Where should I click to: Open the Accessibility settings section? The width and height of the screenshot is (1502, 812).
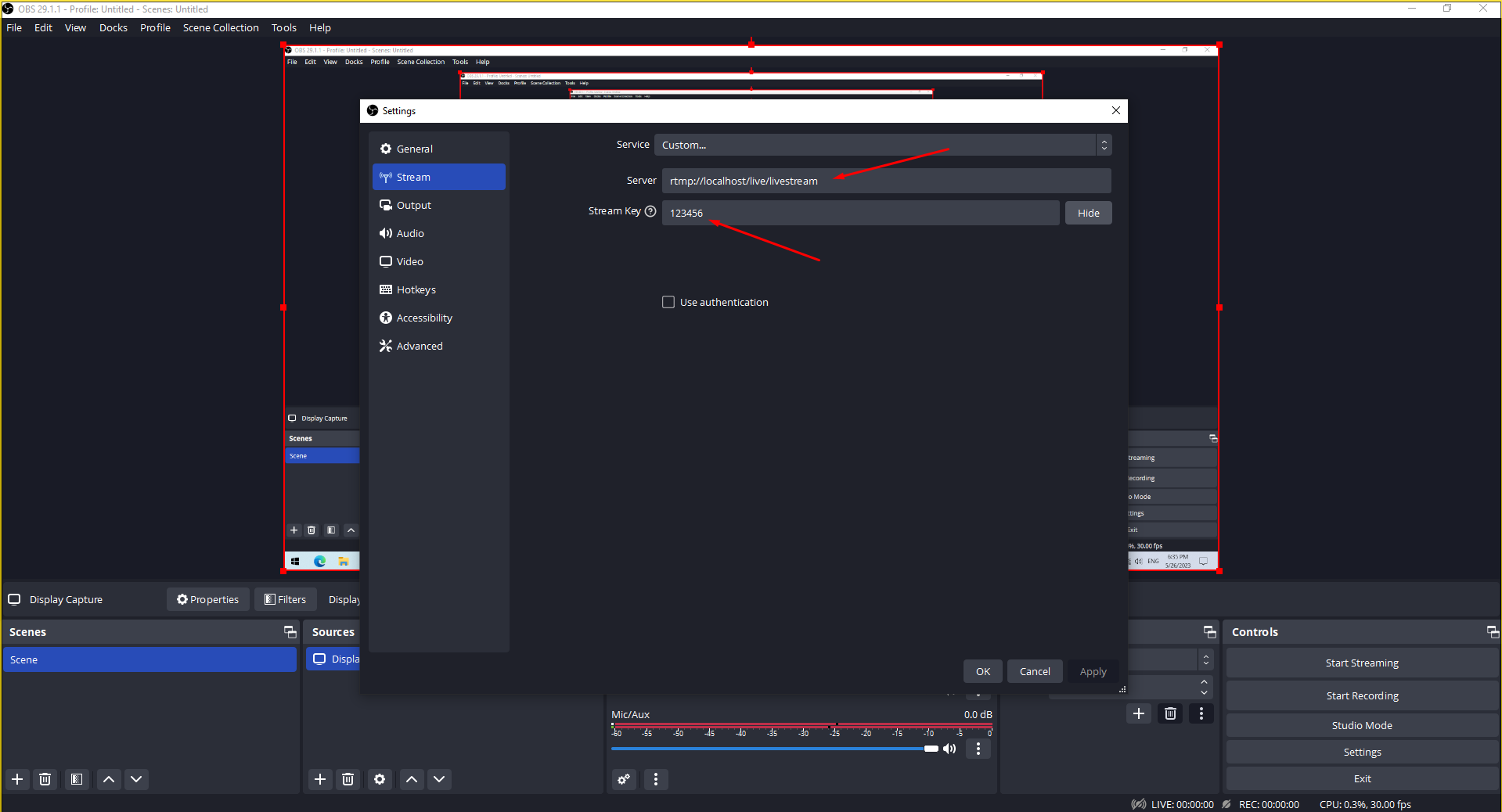pyautogui.click(x=439, y=318)
